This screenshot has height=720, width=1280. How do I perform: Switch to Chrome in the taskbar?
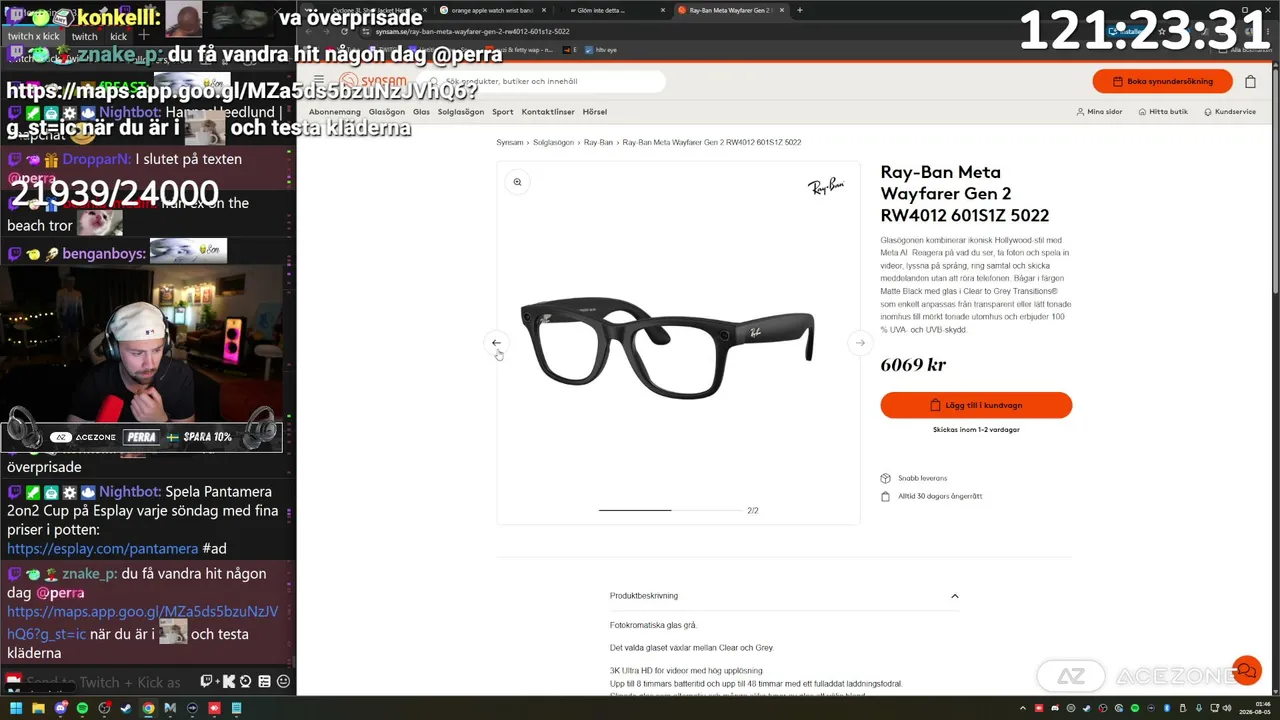tap(148, 708)
